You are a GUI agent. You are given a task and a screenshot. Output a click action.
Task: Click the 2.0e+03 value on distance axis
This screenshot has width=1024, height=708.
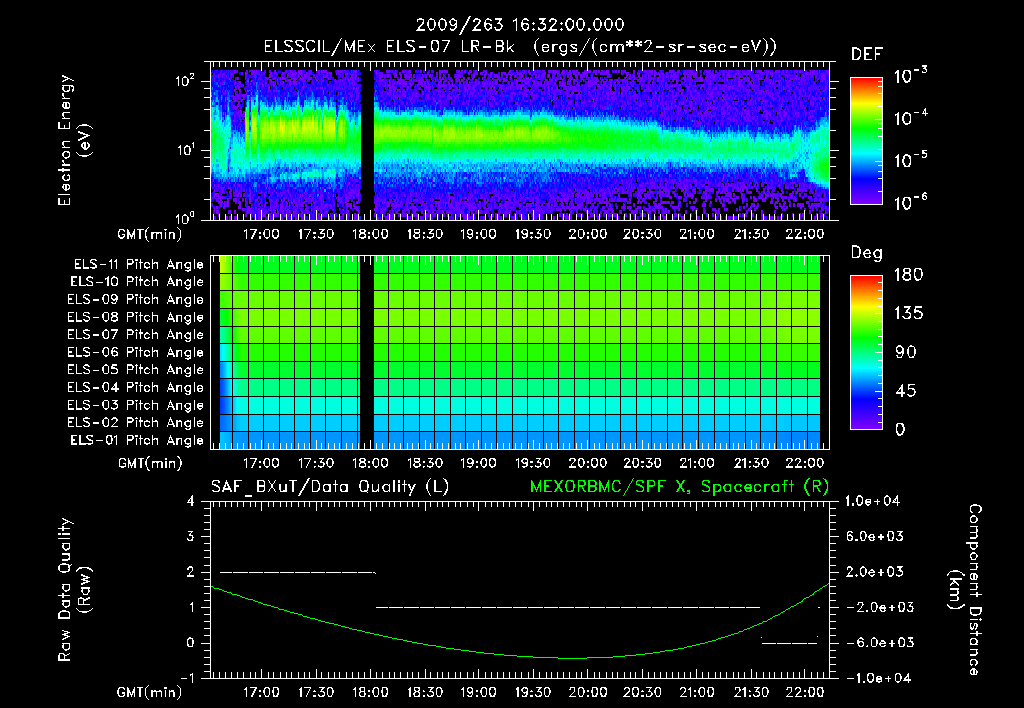pos(874,571)
